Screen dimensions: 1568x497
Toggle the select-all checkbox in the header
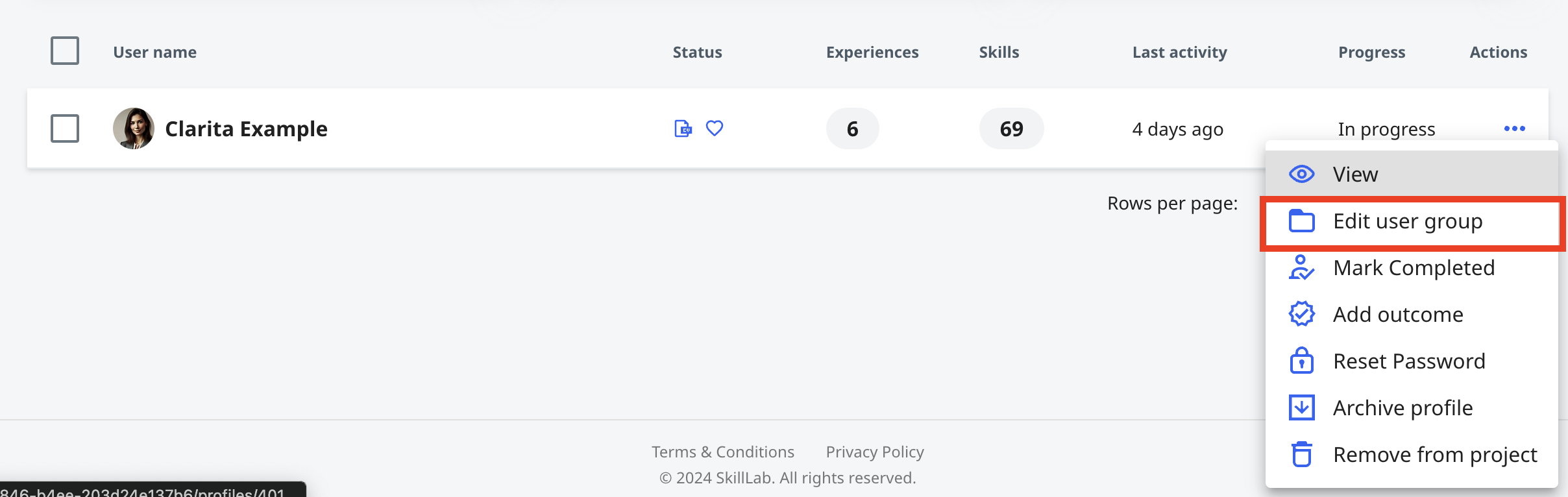[65, 51]
